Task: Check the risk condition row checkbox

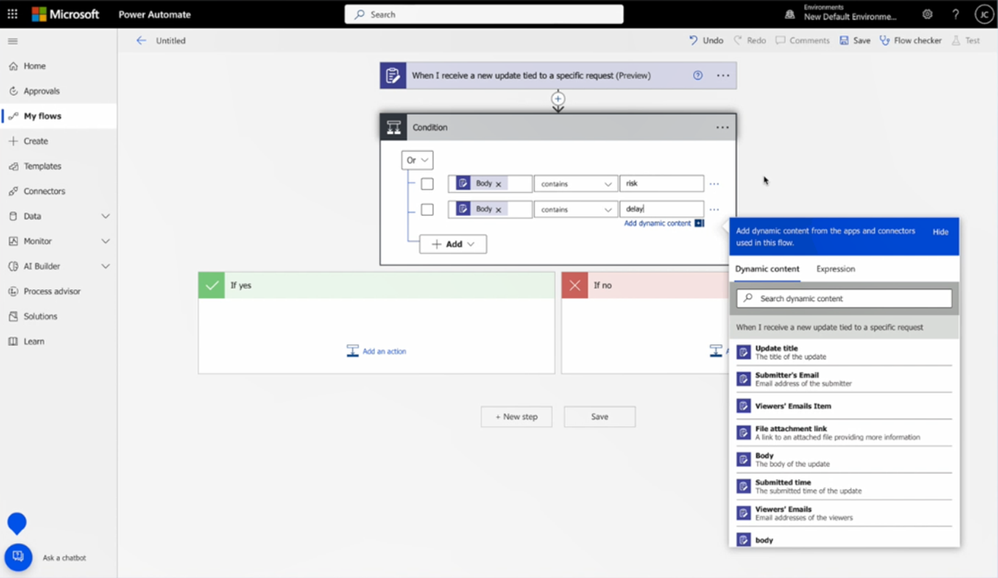Action: pos(427,184)
